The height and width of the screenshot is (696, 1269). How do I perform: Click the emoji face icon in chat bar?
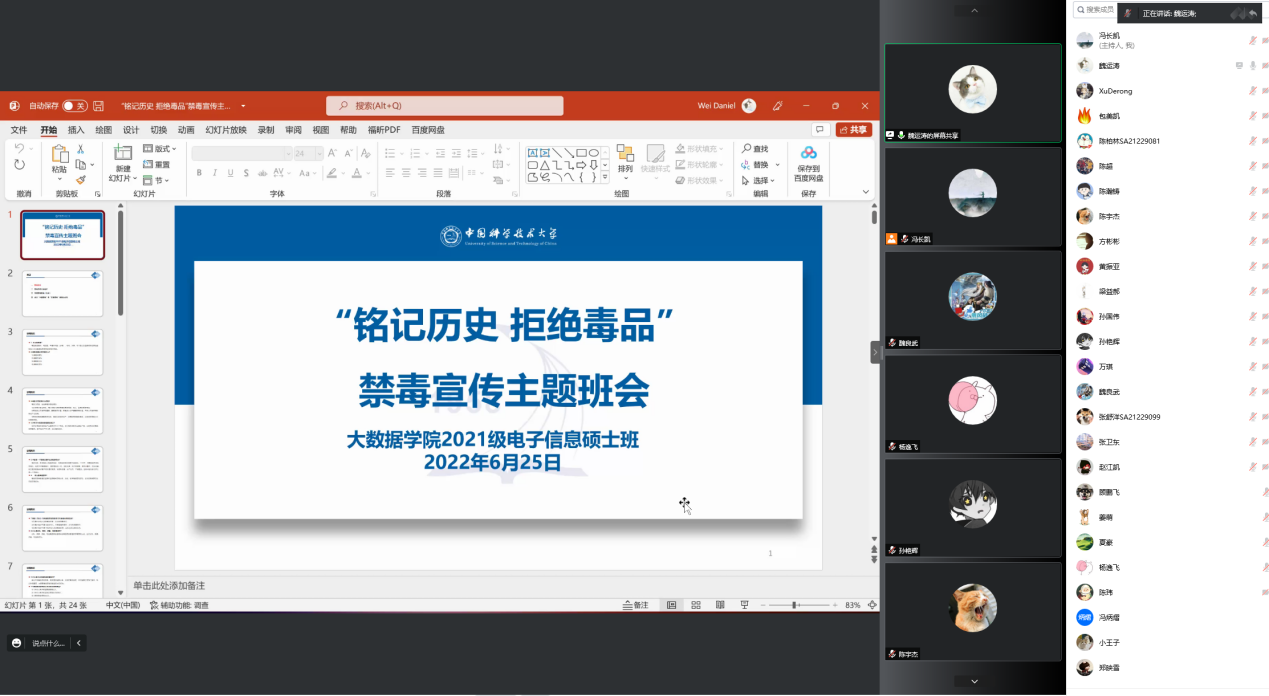pyautogui.click(x=16, y=643)
